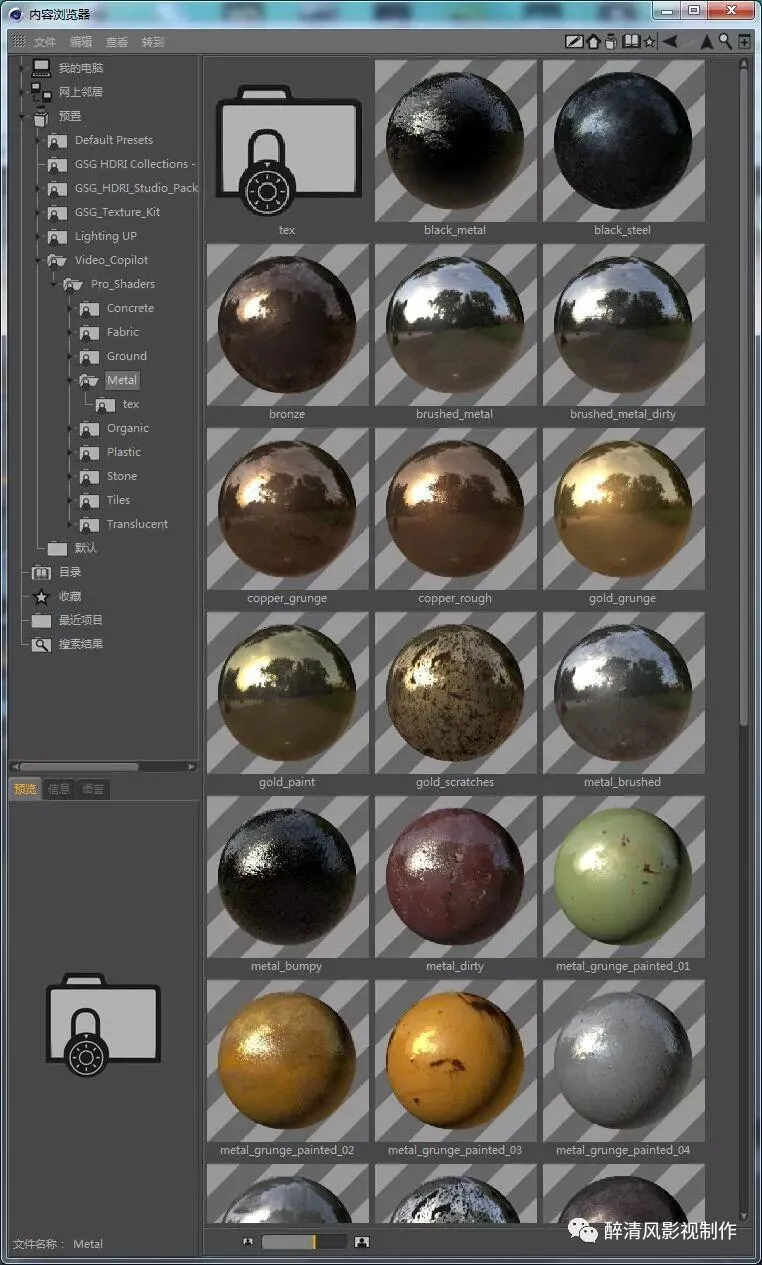Expand the Translucent folder node
Viewport: 762px width, 1265px height.
click(x=70, y=524)
